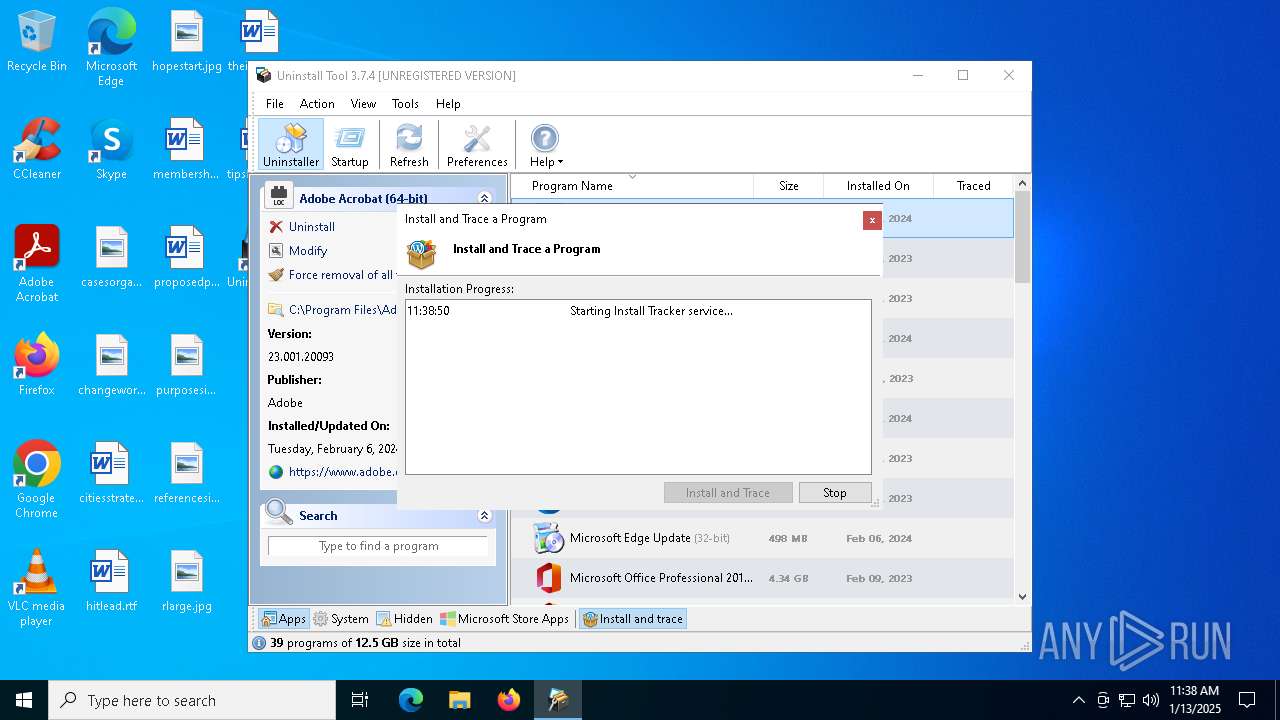Open the Help menu in menu bar
The width and height of the screenshot is (1280, 720).
click(448, 104)
